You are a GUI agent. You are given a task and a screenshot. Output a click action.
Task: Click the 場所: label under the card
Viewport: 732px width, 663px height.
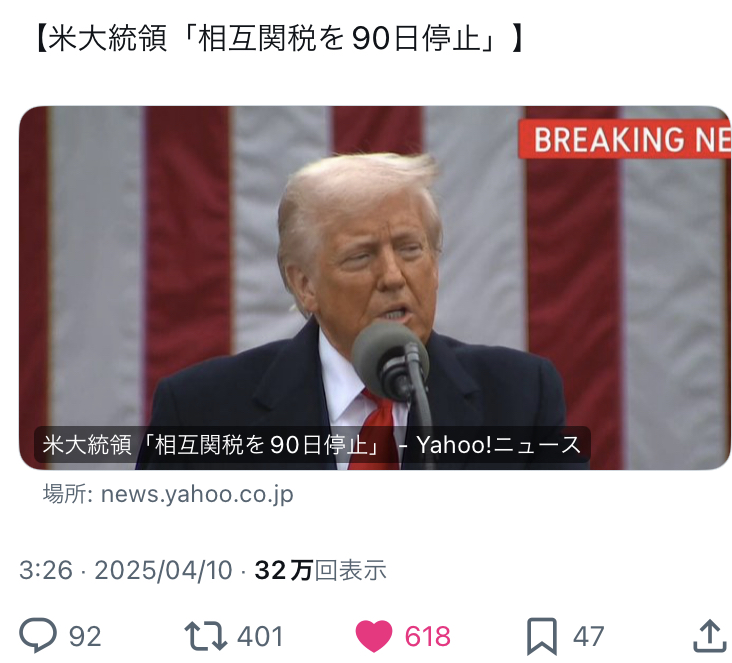[68, 494]
